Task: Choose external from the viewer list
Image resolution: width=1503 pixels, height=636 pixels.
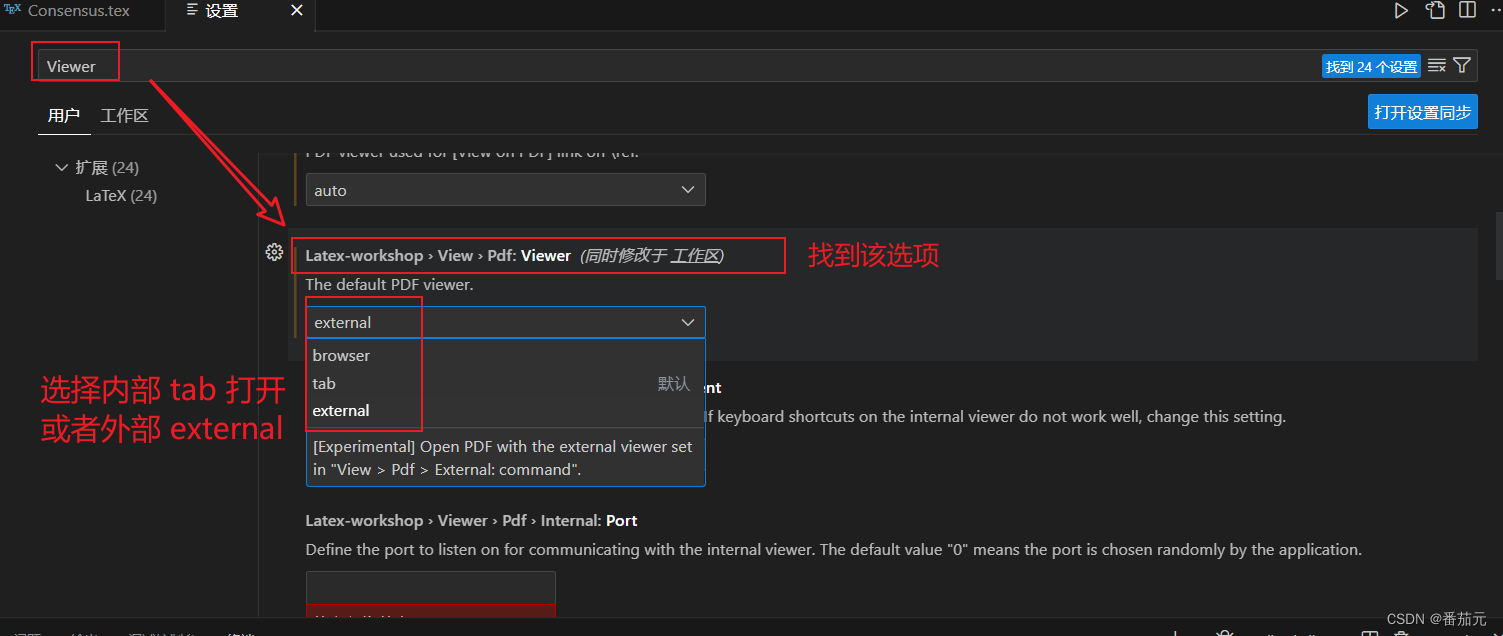Action: 505,411
